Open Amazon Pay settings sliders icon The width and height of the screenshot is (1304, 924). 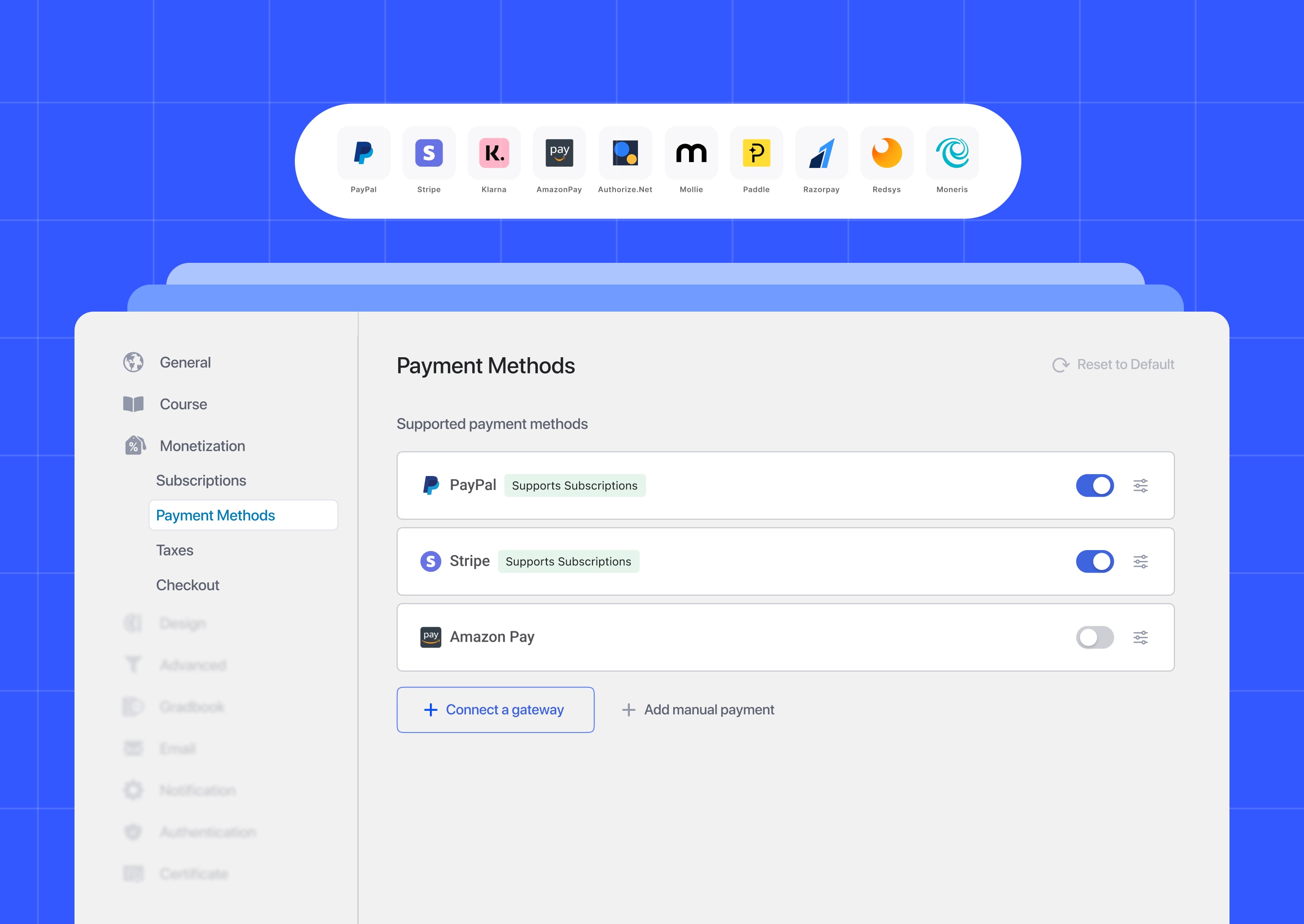point(1140,637)
